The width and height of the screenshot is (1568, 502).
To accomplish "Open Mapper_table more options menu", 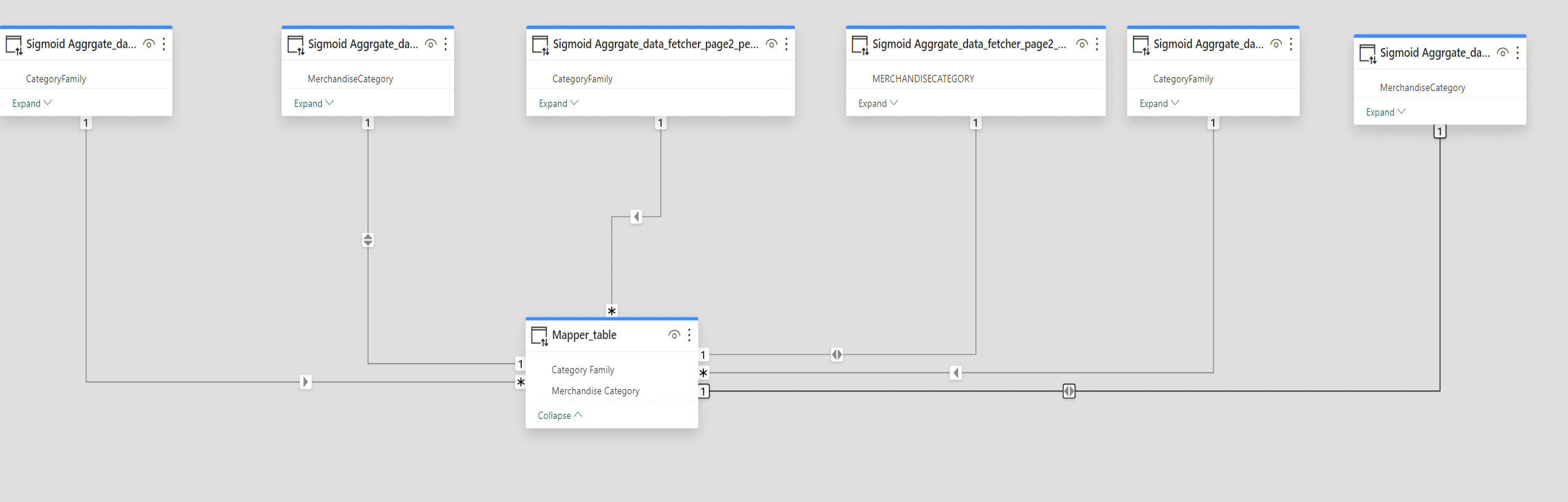I will click(689, 335).
